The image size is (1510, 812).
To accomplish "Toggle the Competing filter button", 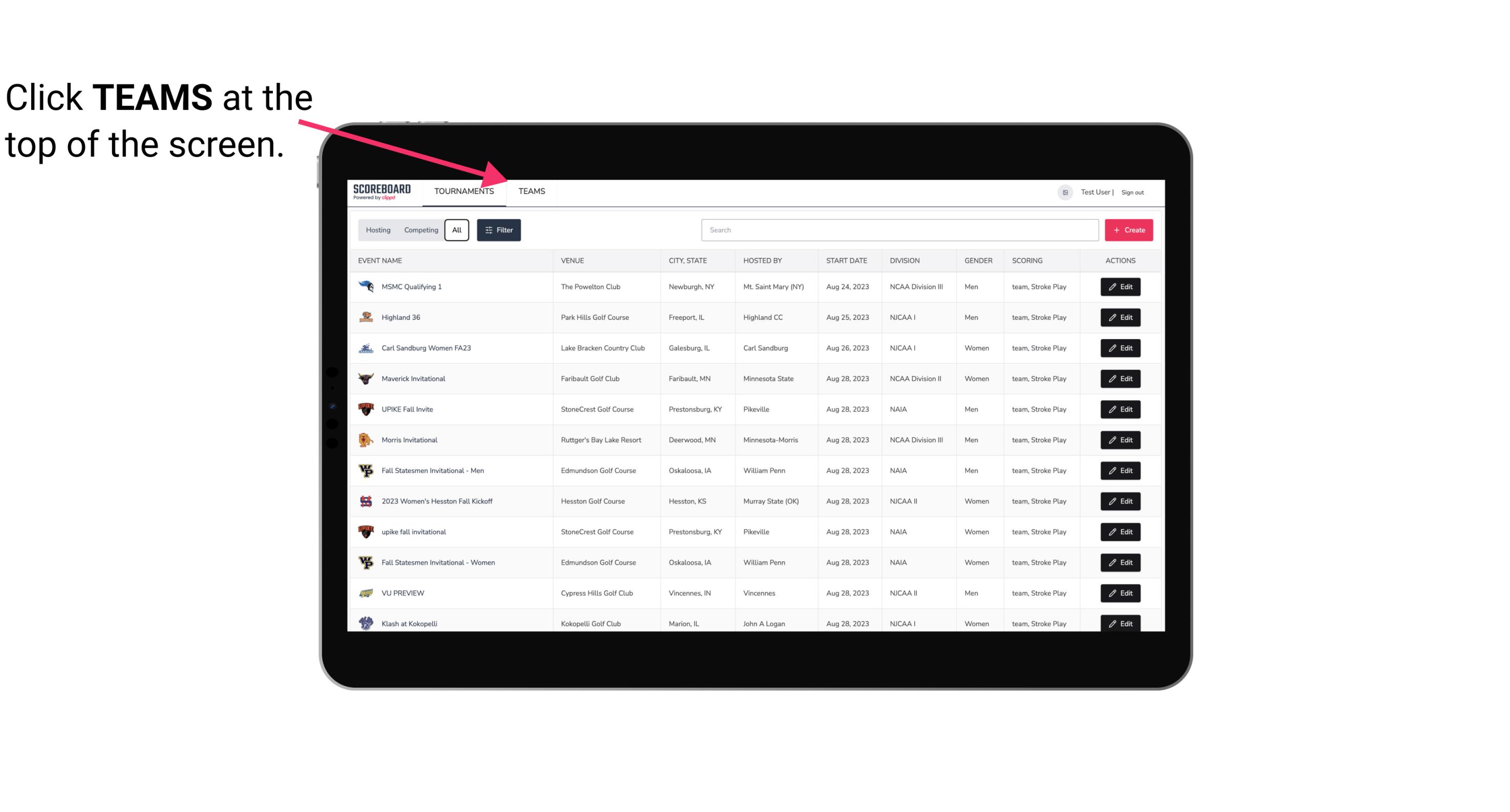I will 420,230.
